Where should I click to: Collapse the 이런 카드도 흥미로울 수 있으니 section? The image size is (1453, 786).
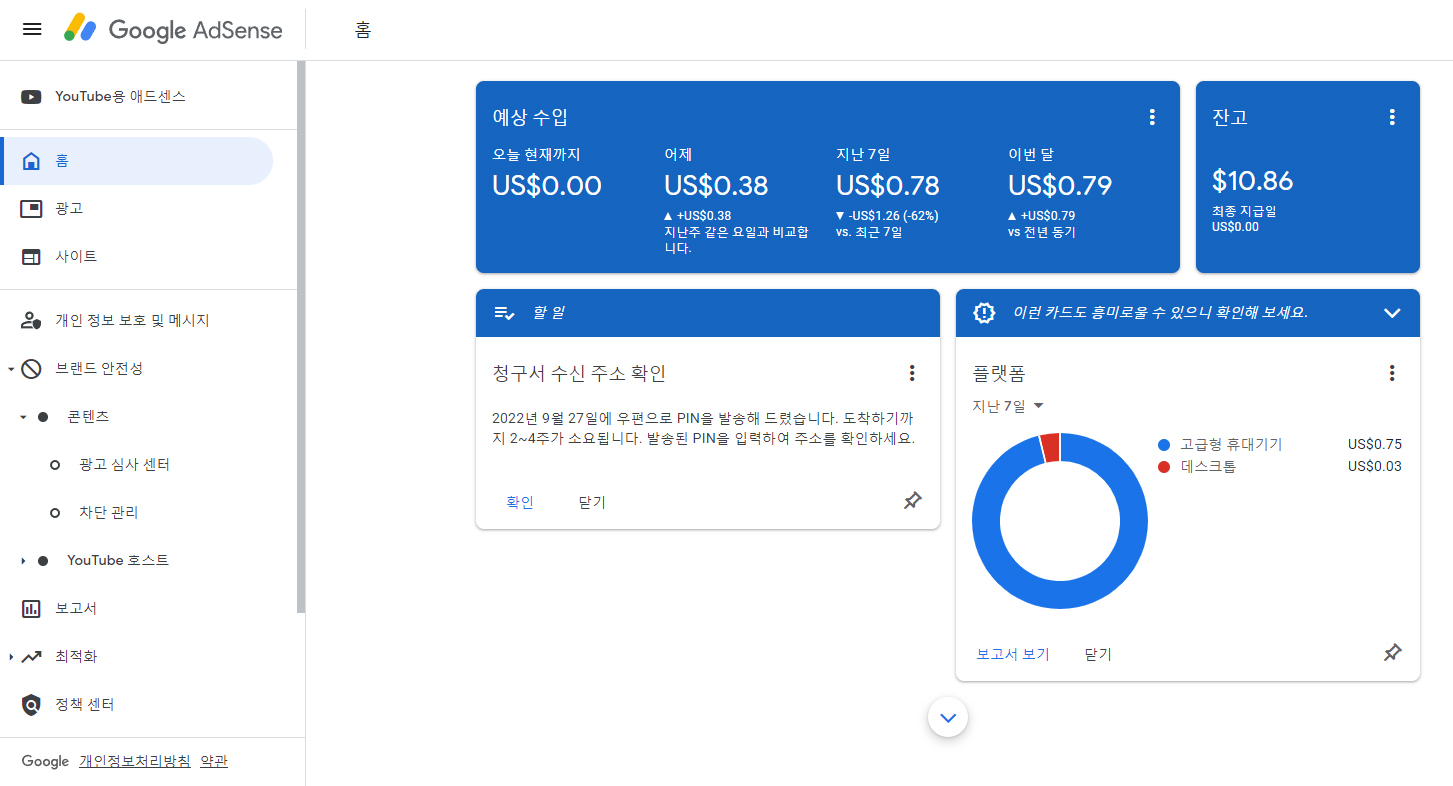point(1392,313)
